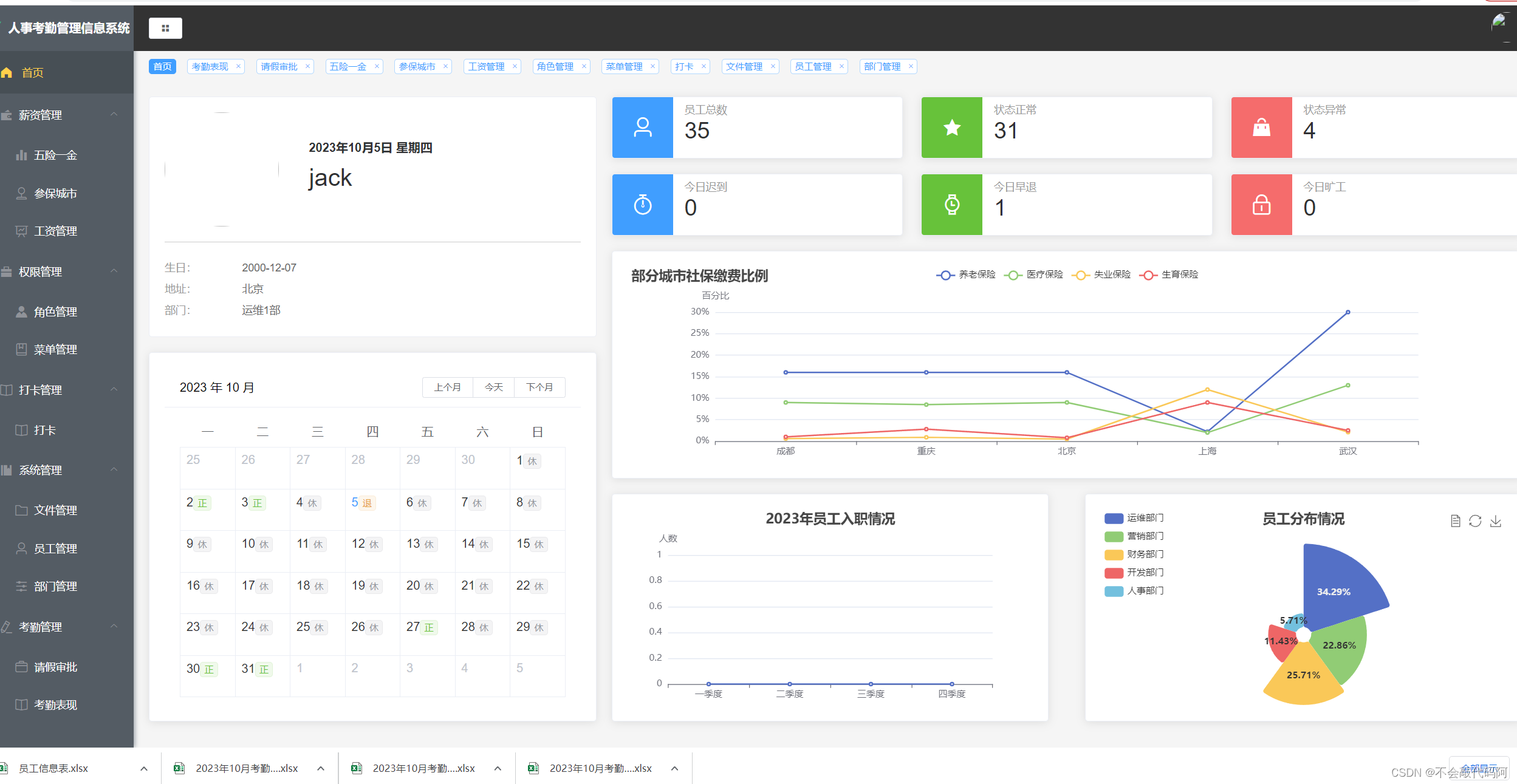The height and width of the screenshot is (784, 1517).
Task: Click the 请假审批 briefcase icon
Action: click(21, 667)
